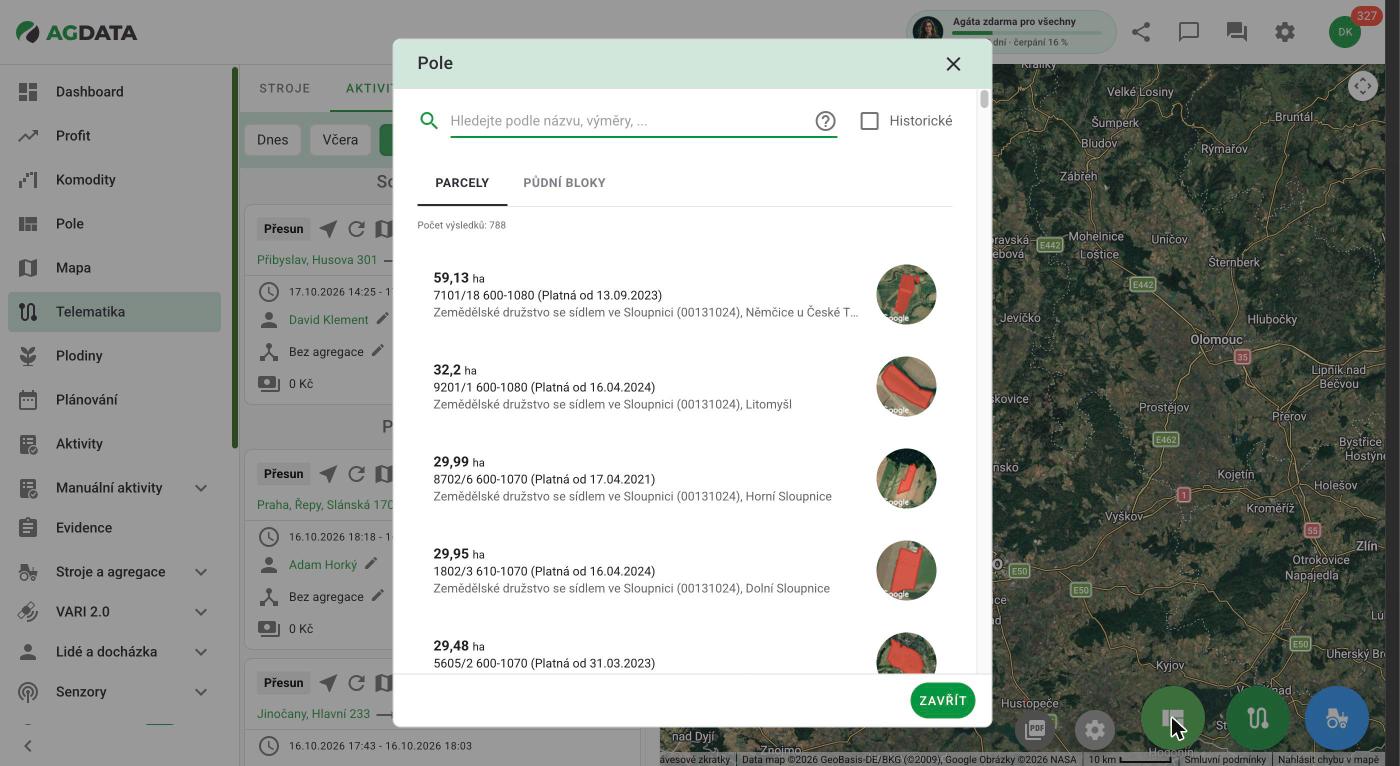This screenshot has width=1400, height=766.
Task: Open settings gear in top bar
Action: click(x=1285, y=32)
